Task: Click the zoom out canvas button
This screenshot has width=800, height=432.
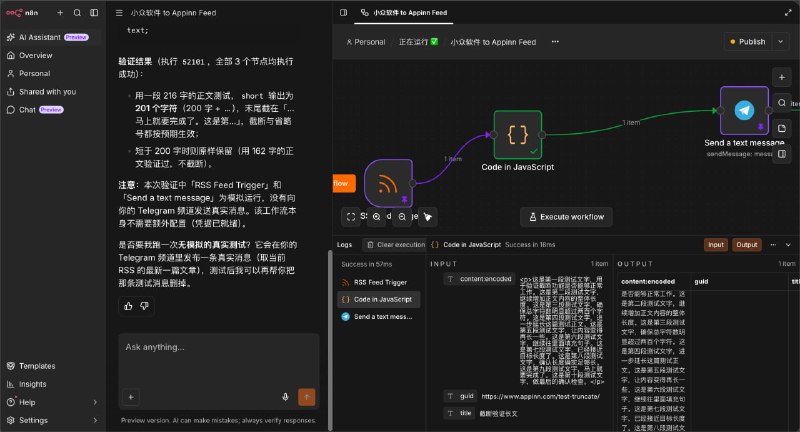Action: (402, 217)
